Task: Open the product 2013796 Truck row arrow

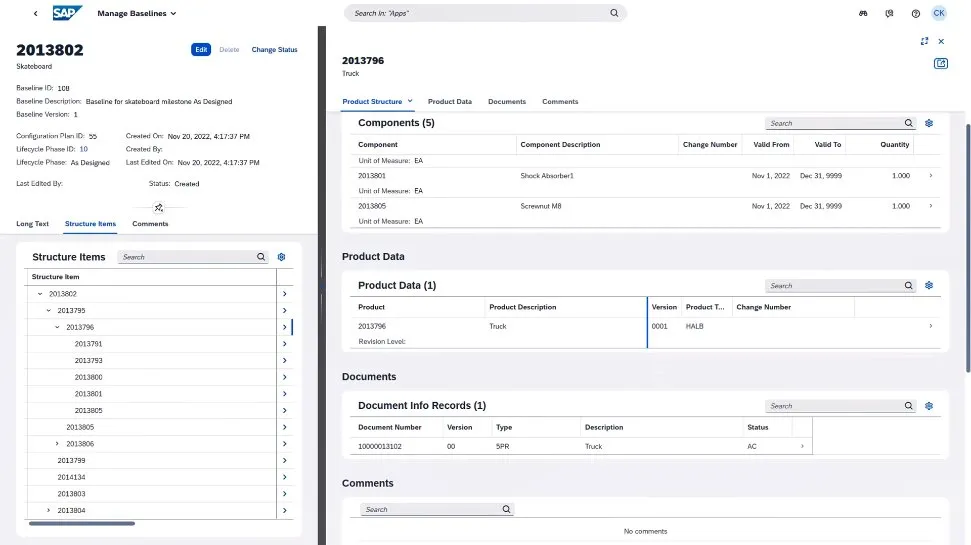Action: point(931,326)
